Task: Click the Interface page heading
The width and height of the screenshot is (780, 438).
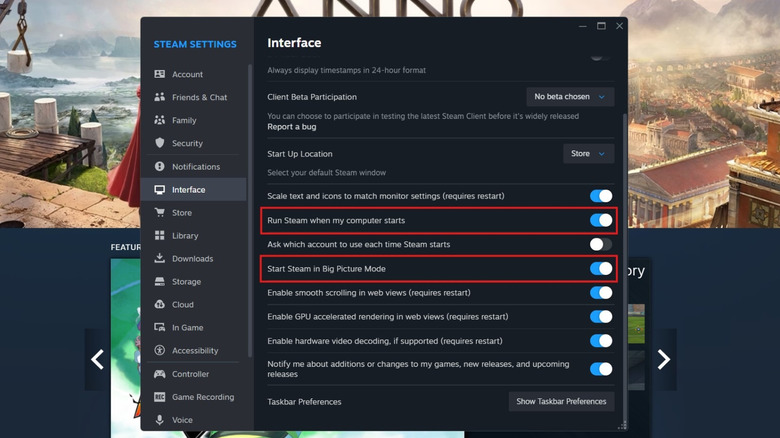Action: click(294, 43)
